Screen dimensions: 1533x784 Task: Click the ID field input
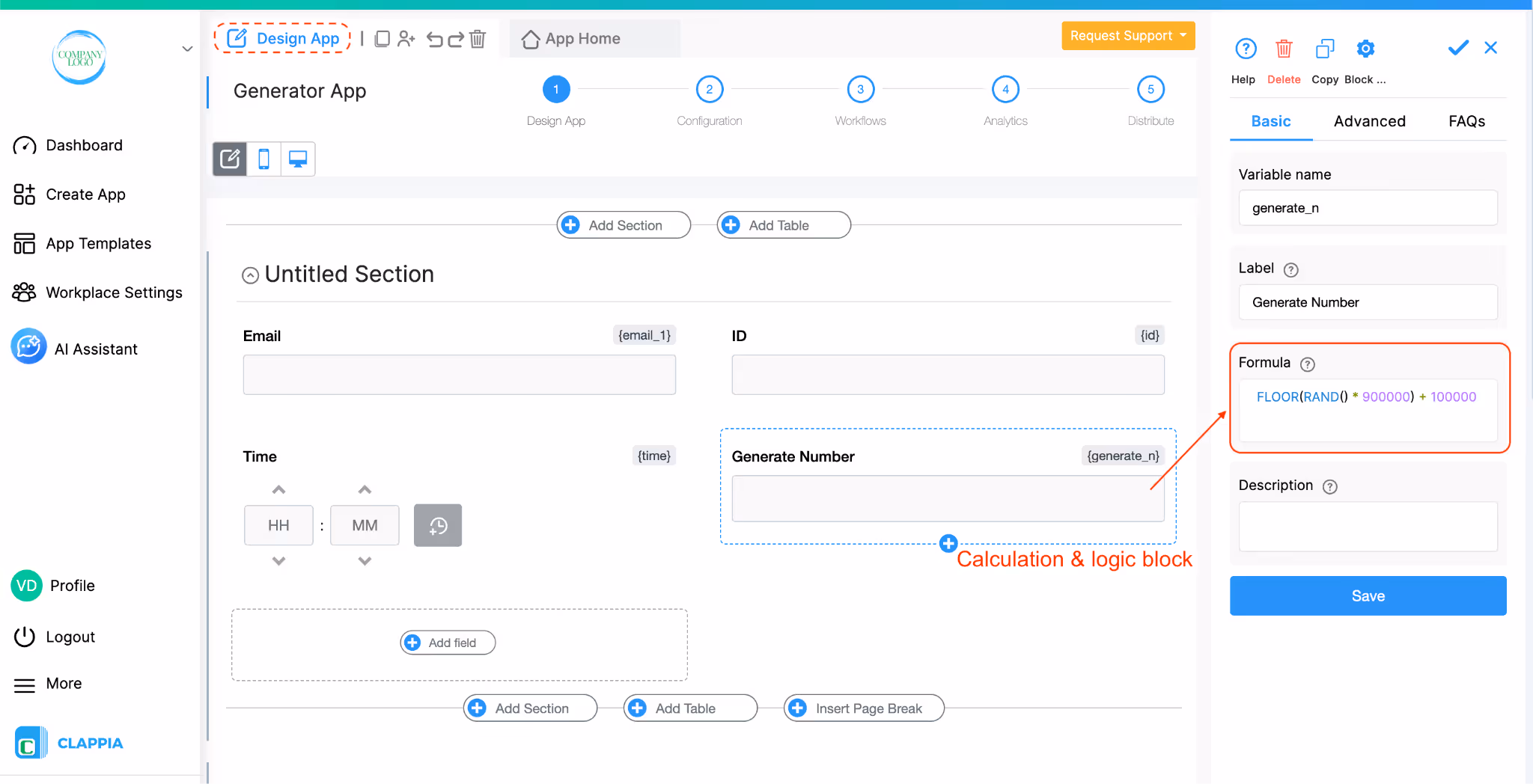click(948, 375)
